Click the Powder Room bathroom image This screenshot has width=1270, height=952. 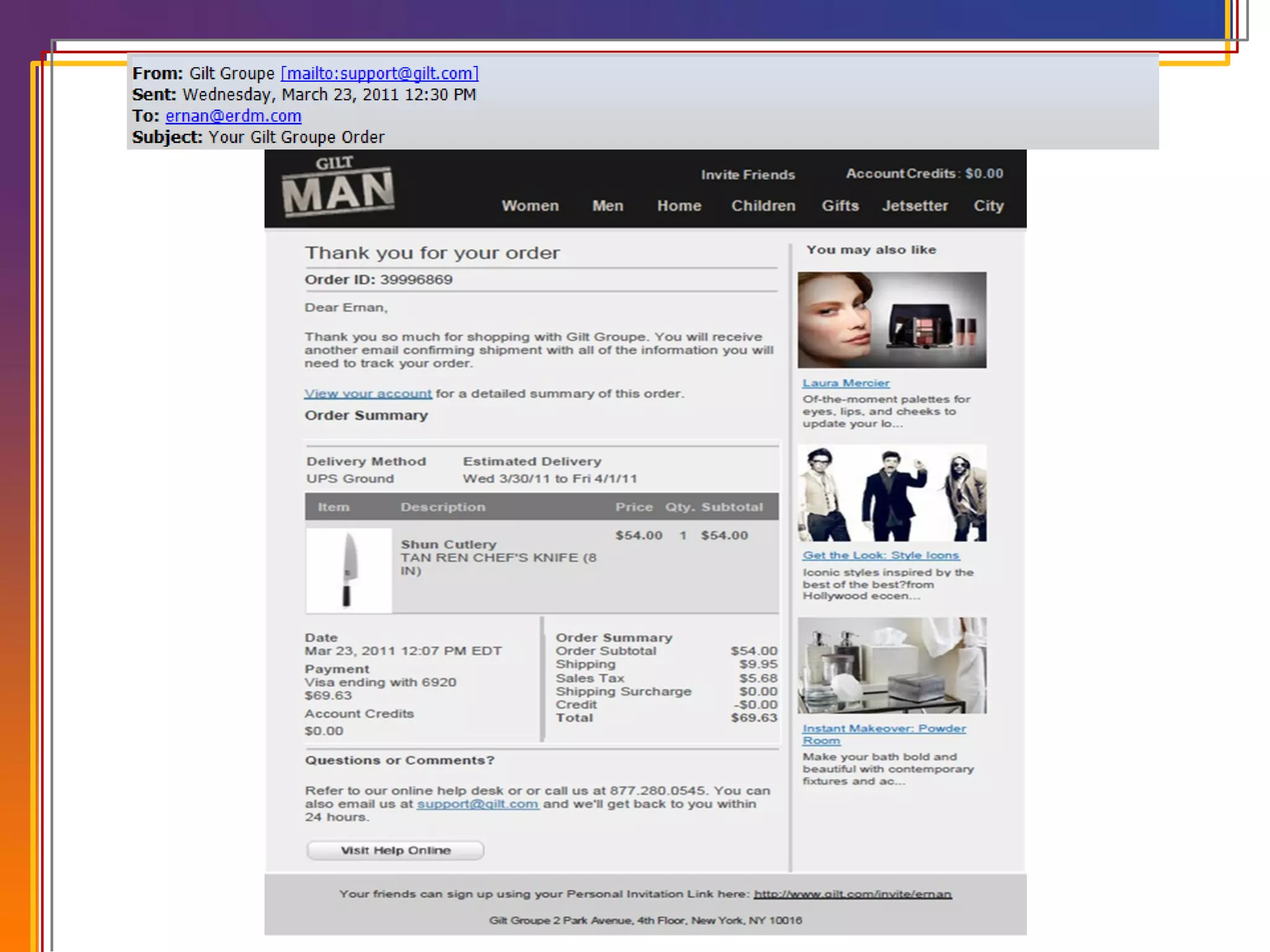pyautogui.click(x=892, y=665)
